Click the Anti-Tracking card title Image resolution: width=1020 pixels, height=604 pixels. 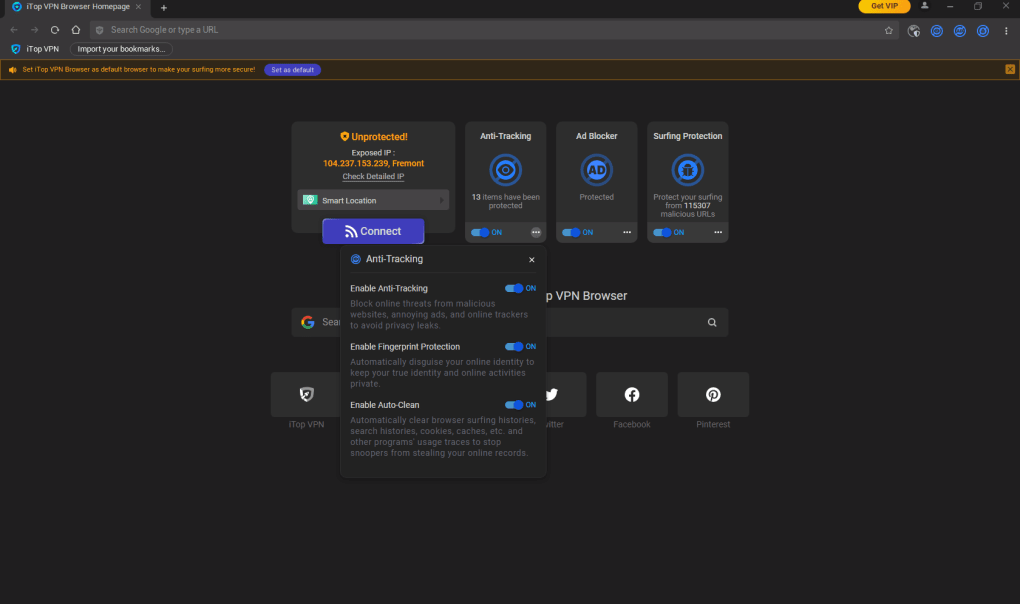pyautogui.click(x=505, y=136)
